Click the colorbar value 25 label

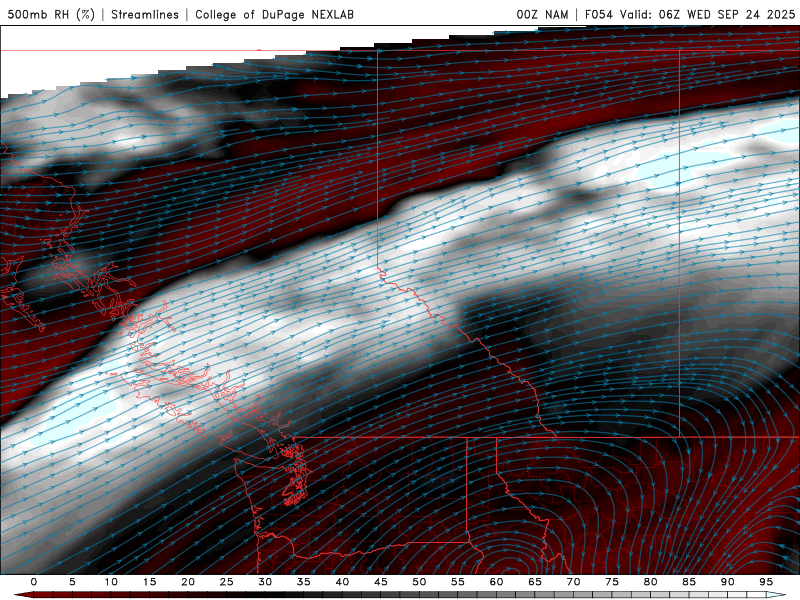tap(227, 582)
